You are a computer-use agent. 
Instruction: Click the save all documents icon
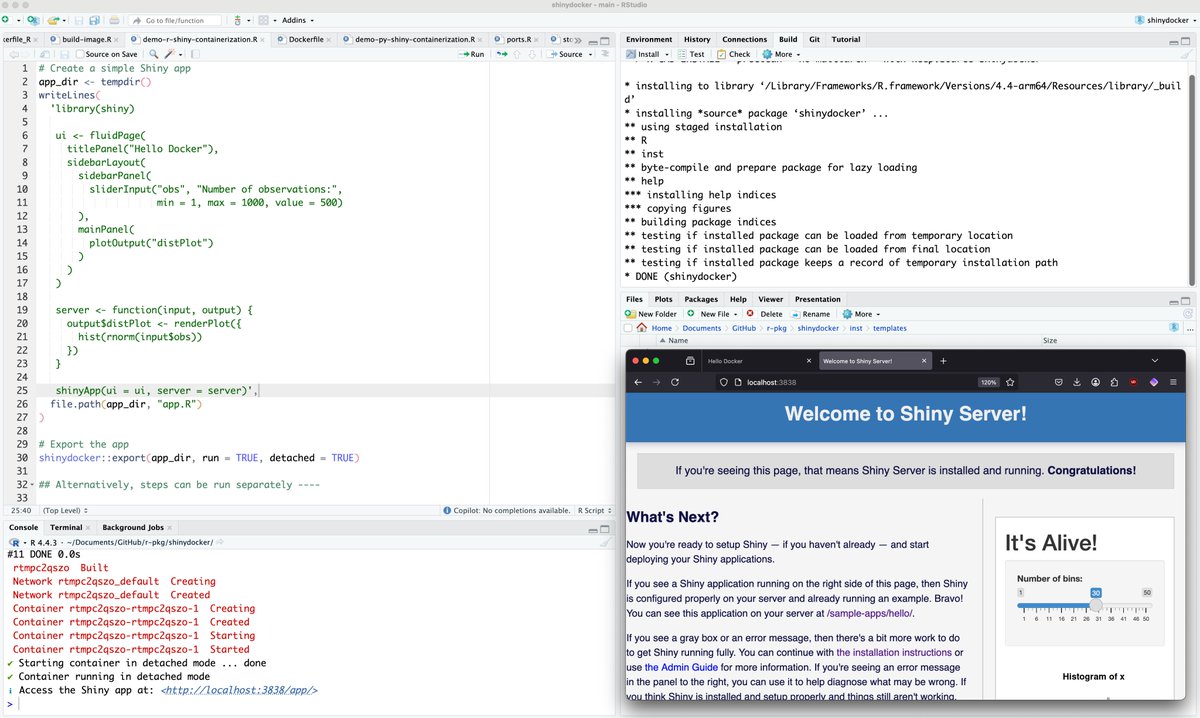click(93, 20)
